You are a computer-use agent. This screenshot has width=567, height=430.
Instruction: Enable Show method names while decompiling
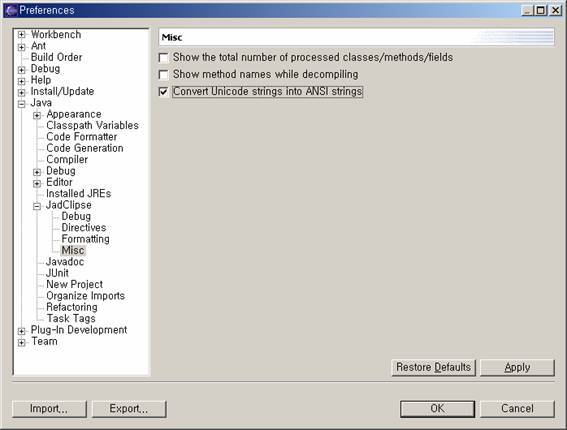pos(163,75)
